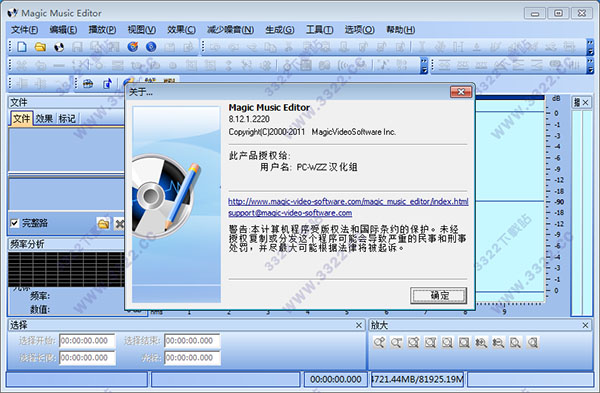This screenshot has width=600, height=393.
Task: Click the orange globe icon in top toolbar
Action: (133, 47)
